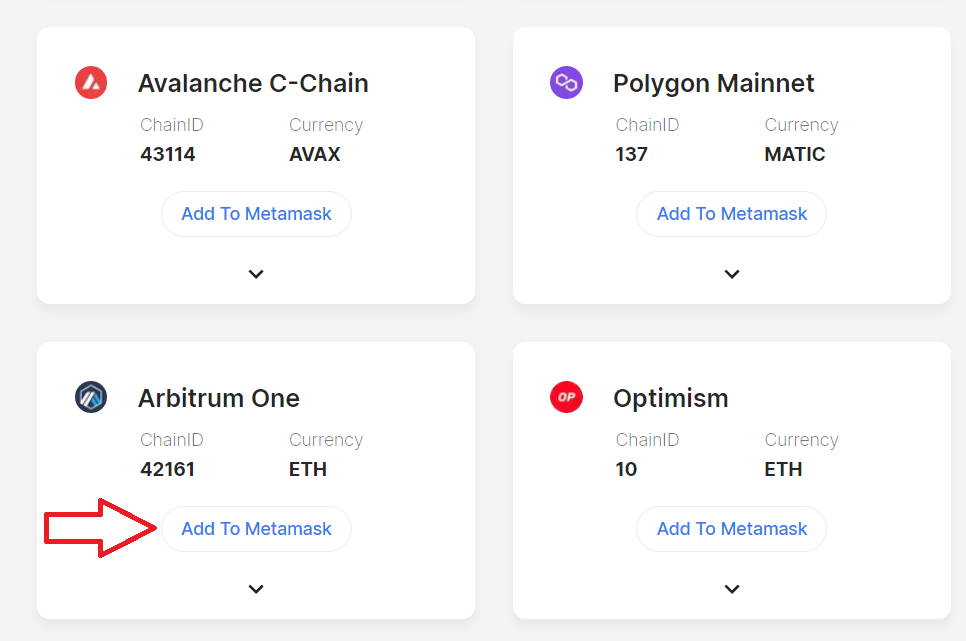Add Arbitrum One to Metamask
Screen dimensions: 966x641
point(256,529)
